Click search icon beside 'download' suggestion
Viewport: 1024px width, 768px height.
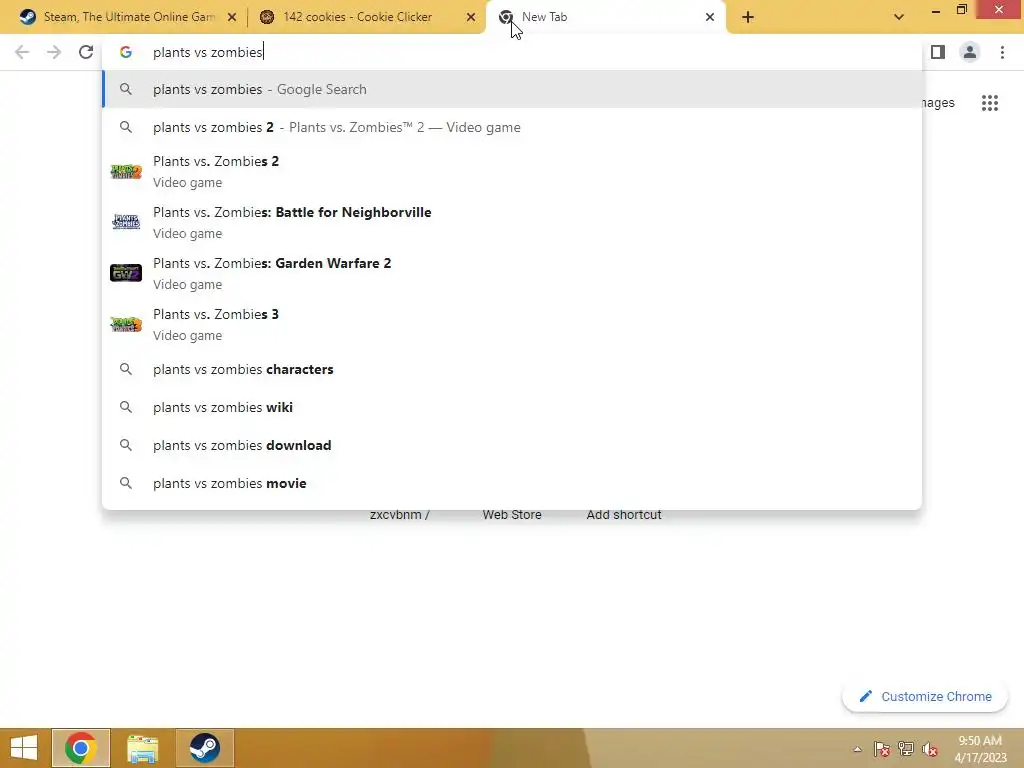tap(126, 445)
